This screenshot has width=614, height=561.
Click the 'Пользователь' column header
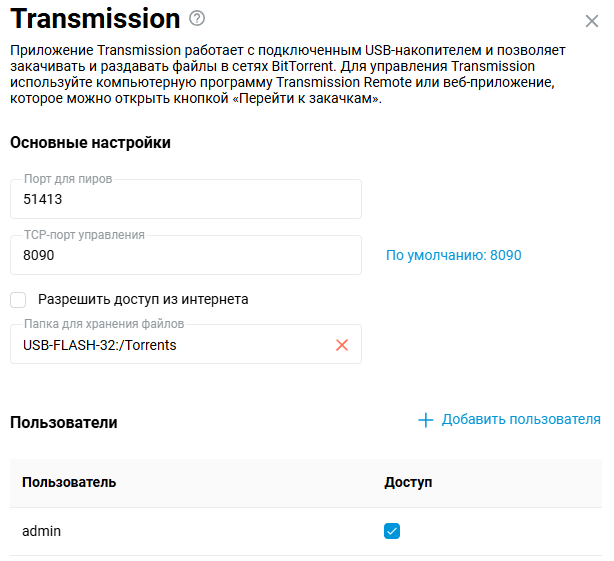[x=69, y=483]
